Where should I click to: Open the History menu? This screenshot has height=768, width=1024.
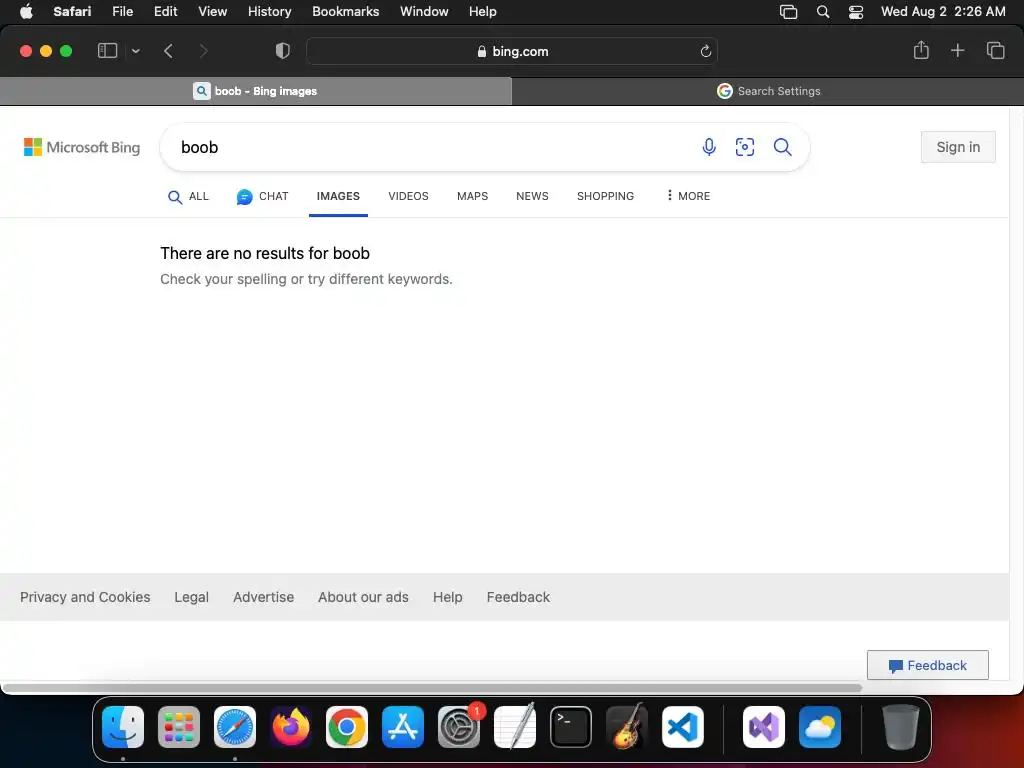[x=269, y=12]
